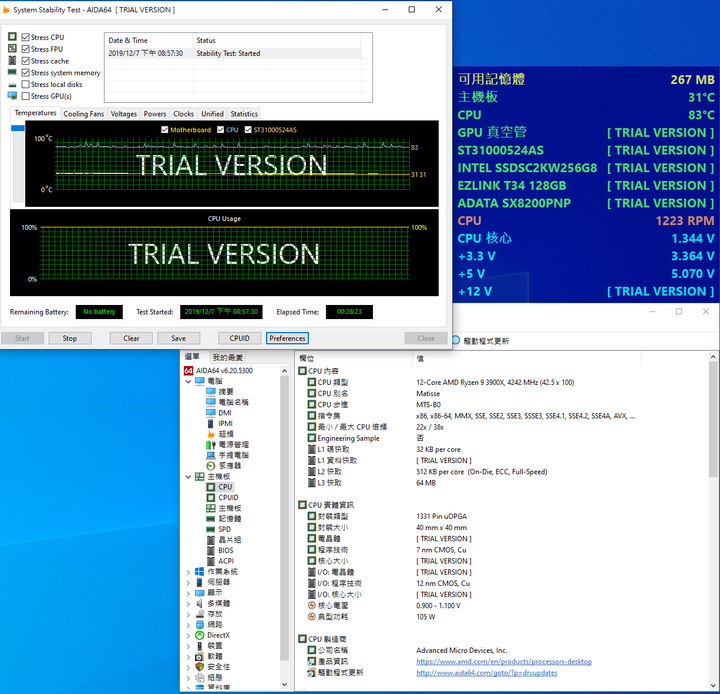Enable Stress local disks

tap(26, 84)
